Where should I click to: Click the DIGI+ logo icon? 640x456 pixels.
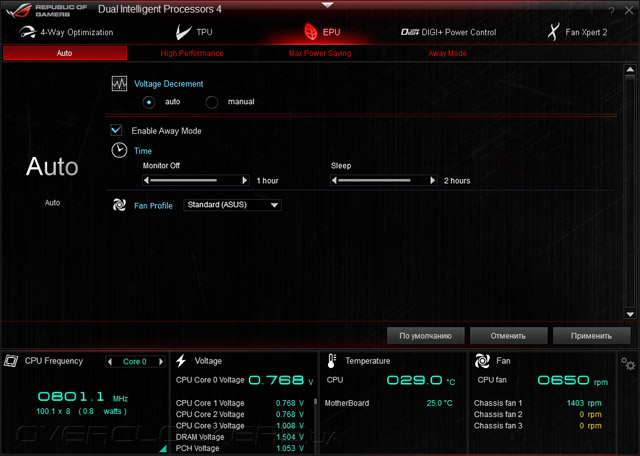point(410,32)
